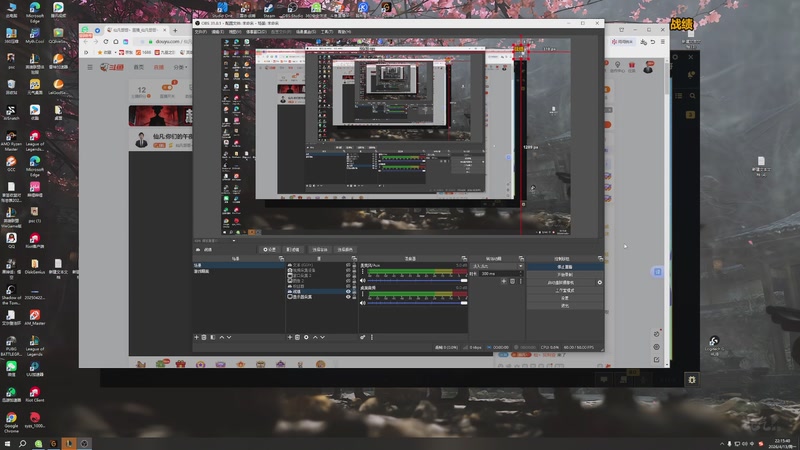The image size is (800, 450).
Task: Open source properties button above Scenes panel
Action: [x=269, y=249]
